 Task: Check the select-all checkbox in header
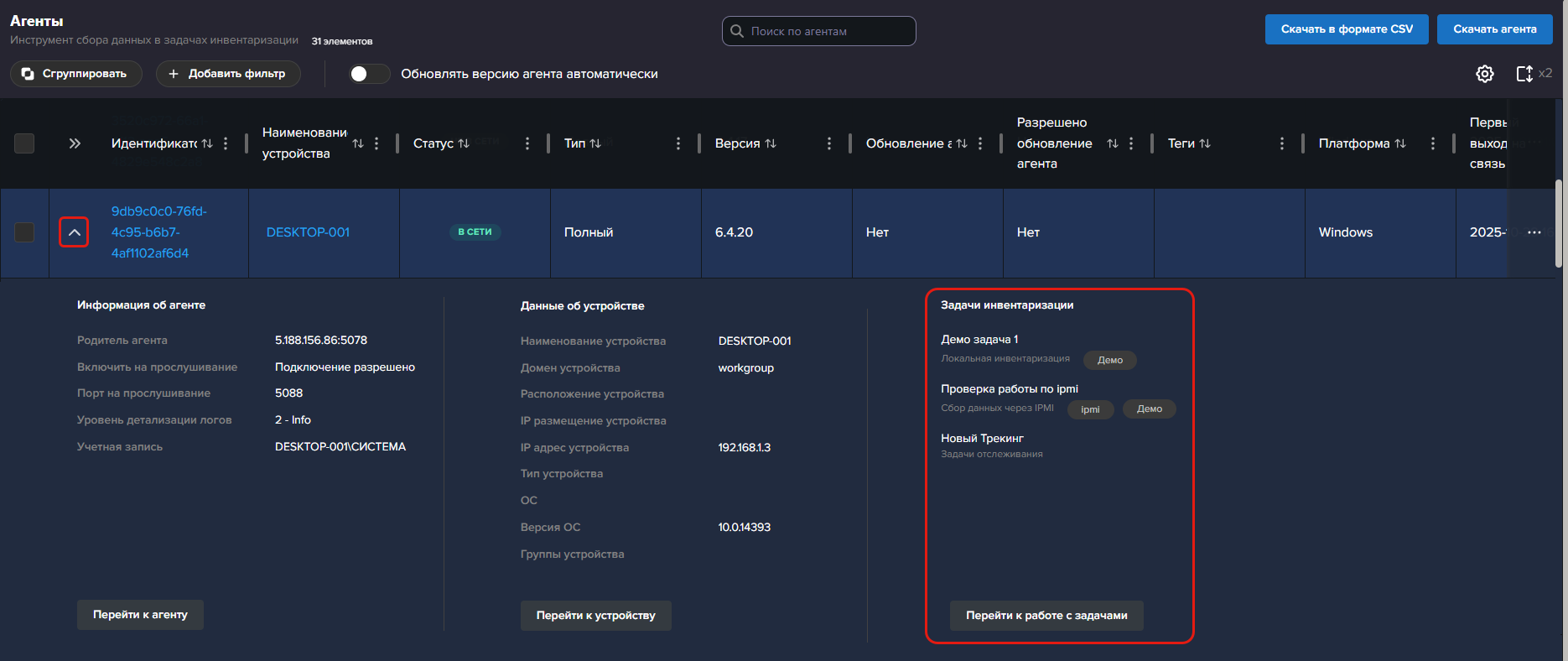click(24, 143)
